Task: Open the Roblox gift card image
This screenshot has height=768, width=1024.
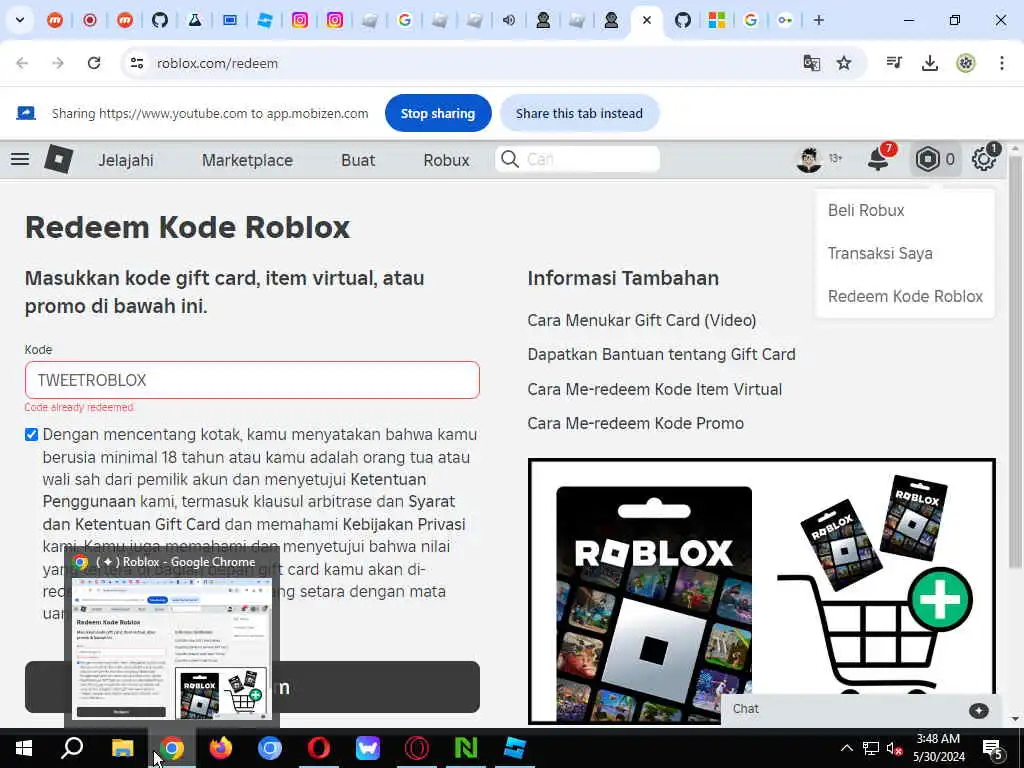Action: 761,592
